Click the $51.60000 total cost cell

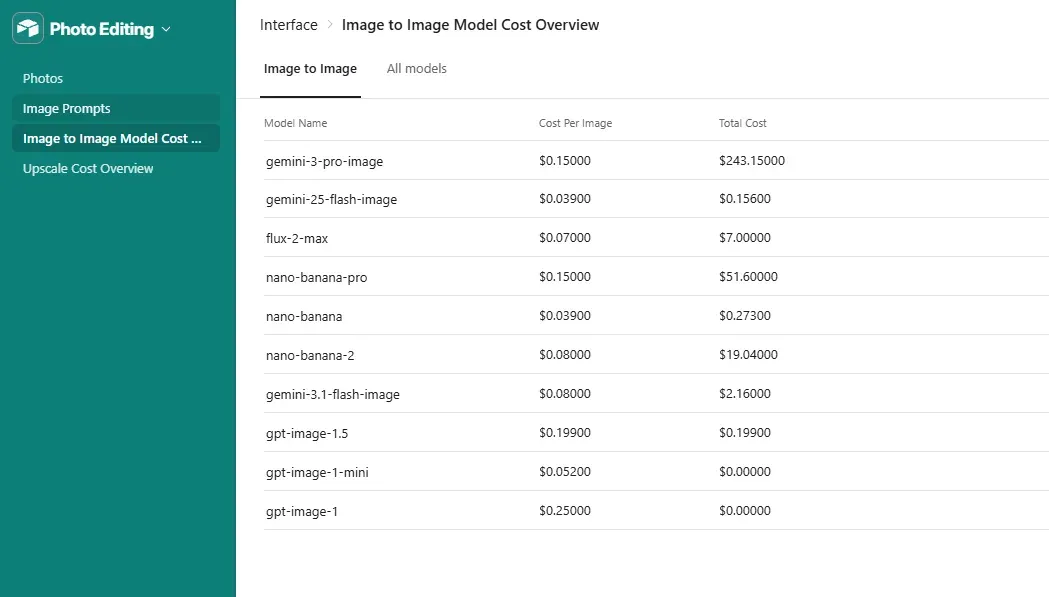[748, 276]
